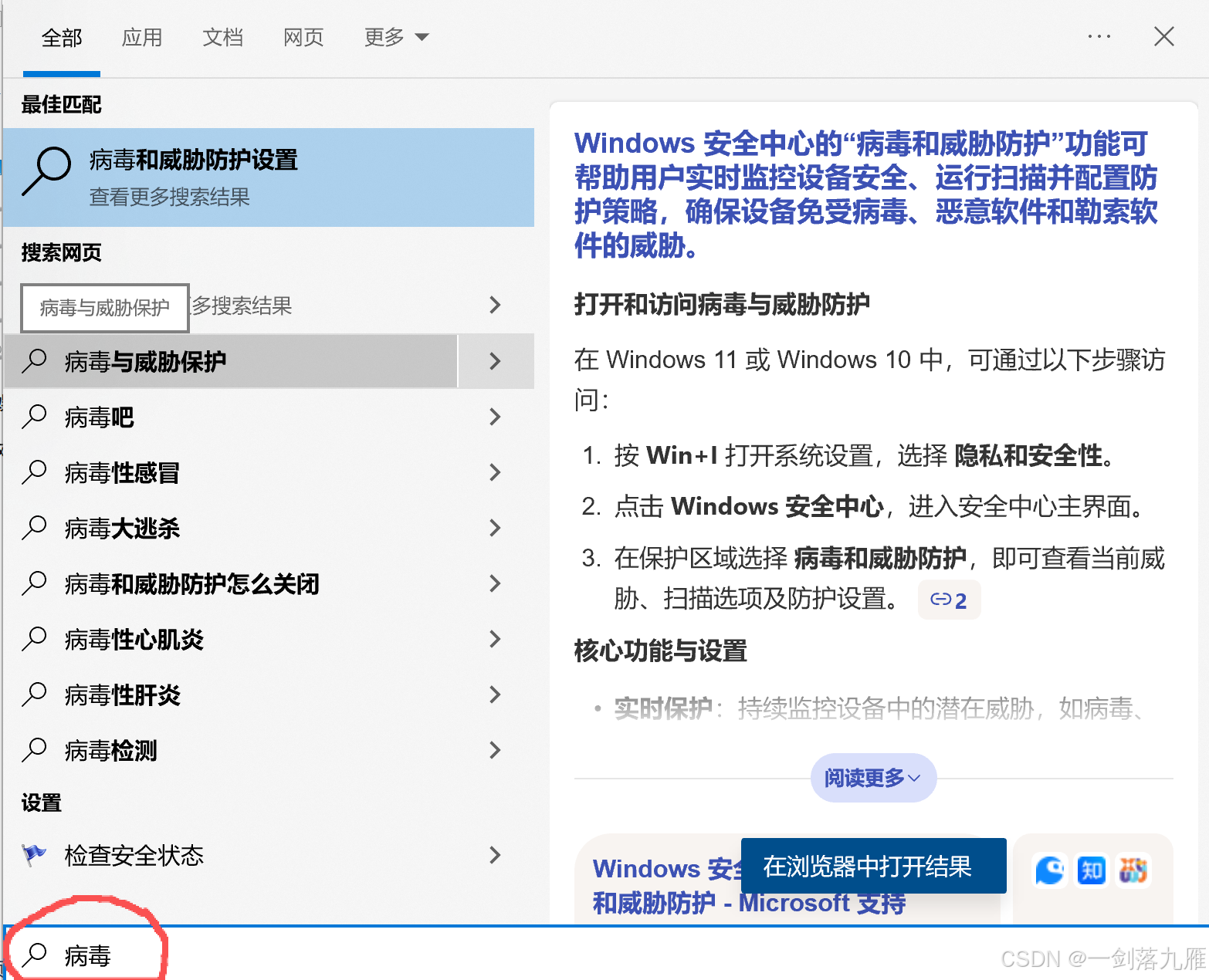Image resolution: width=1209 pixels, height=980 pixels.
Task: Select 病毒检测 suggestion
Action: pos(232,751)
